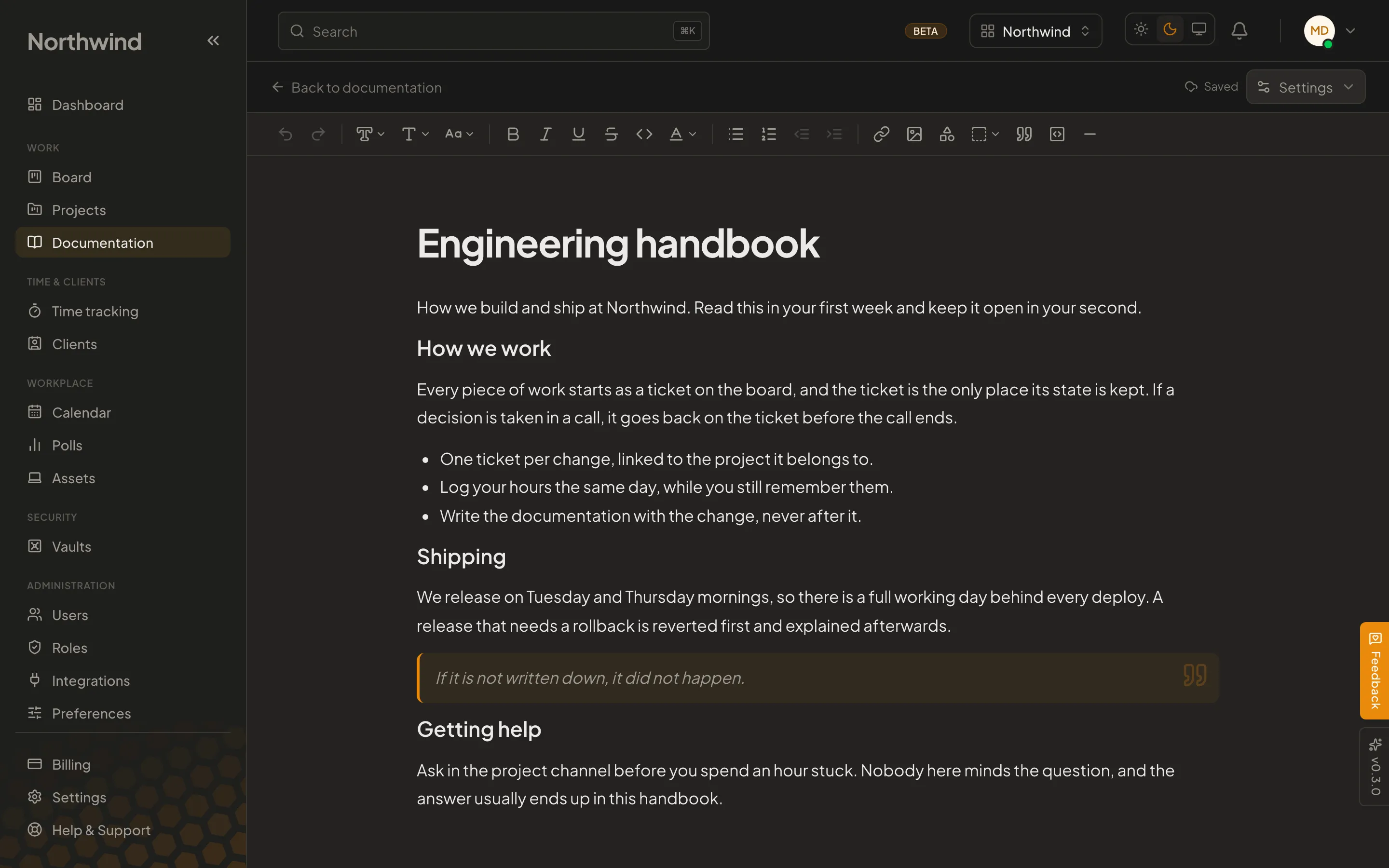Viewport: 1389px width, 868px height.
Task: Toggle italic formatting
Action: [x=546, y=135]
